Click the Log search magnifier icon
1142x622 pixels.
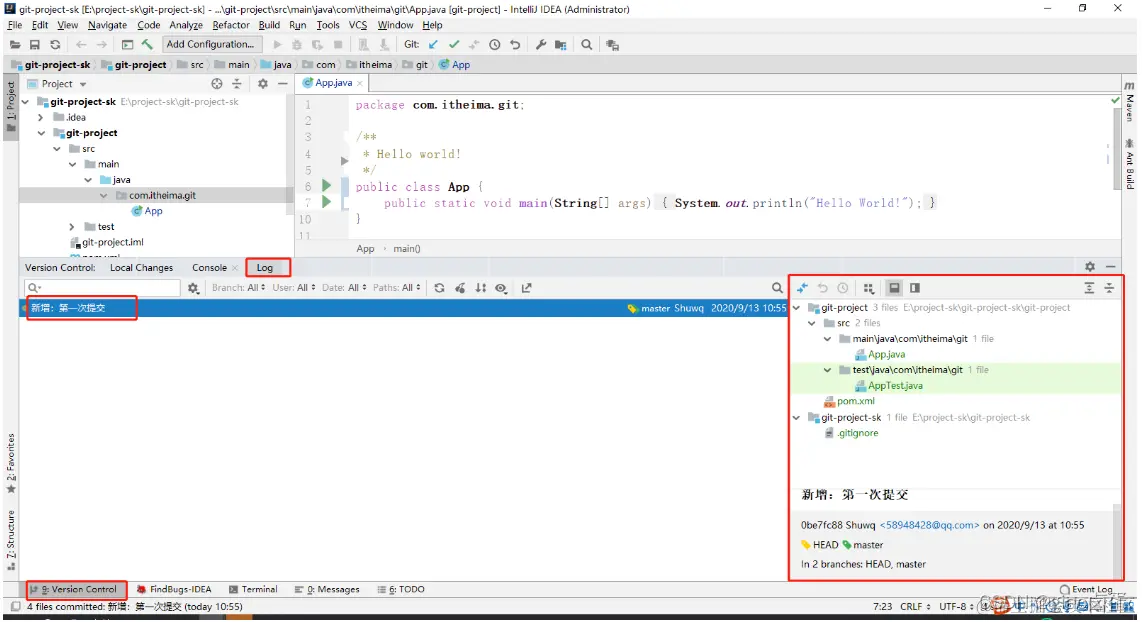pyautogui.click(x=777, y=288)
